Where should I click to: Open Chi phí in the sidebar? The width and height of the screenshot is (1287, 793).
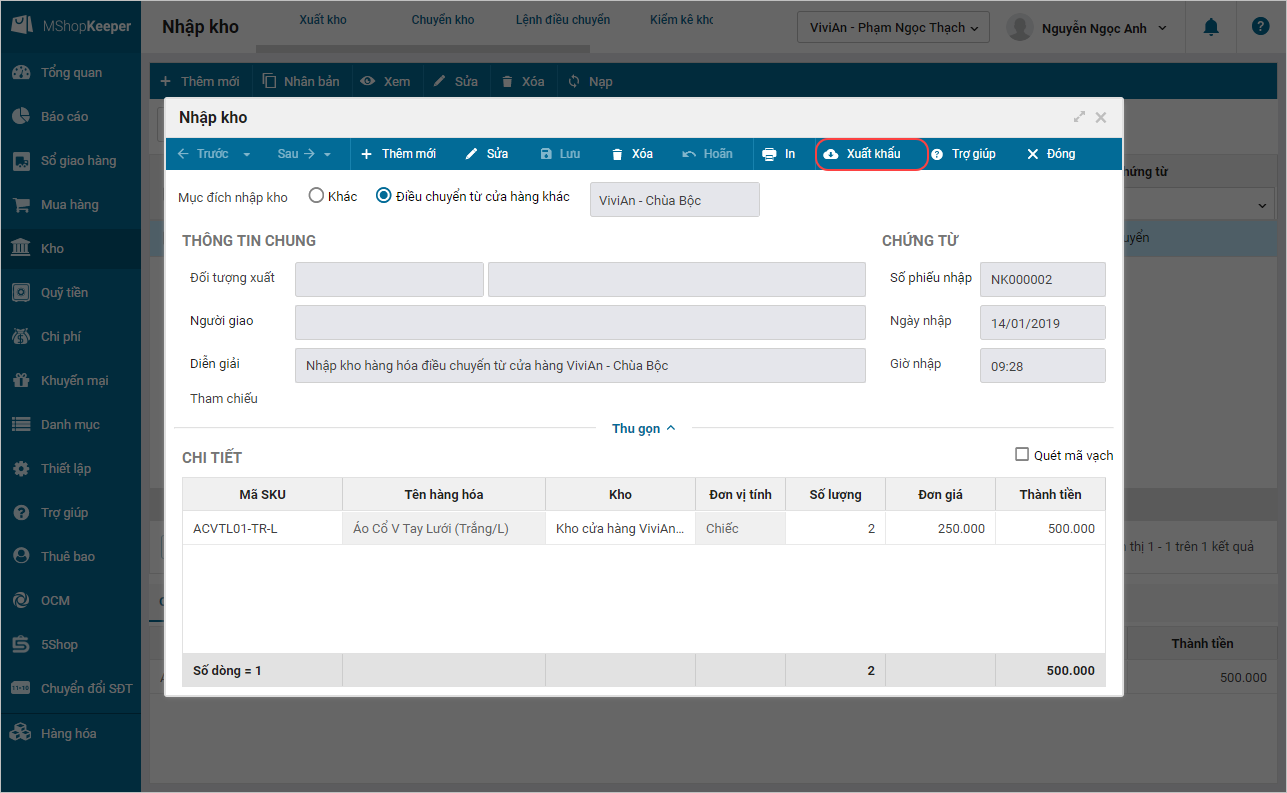(x=70, y=336)
